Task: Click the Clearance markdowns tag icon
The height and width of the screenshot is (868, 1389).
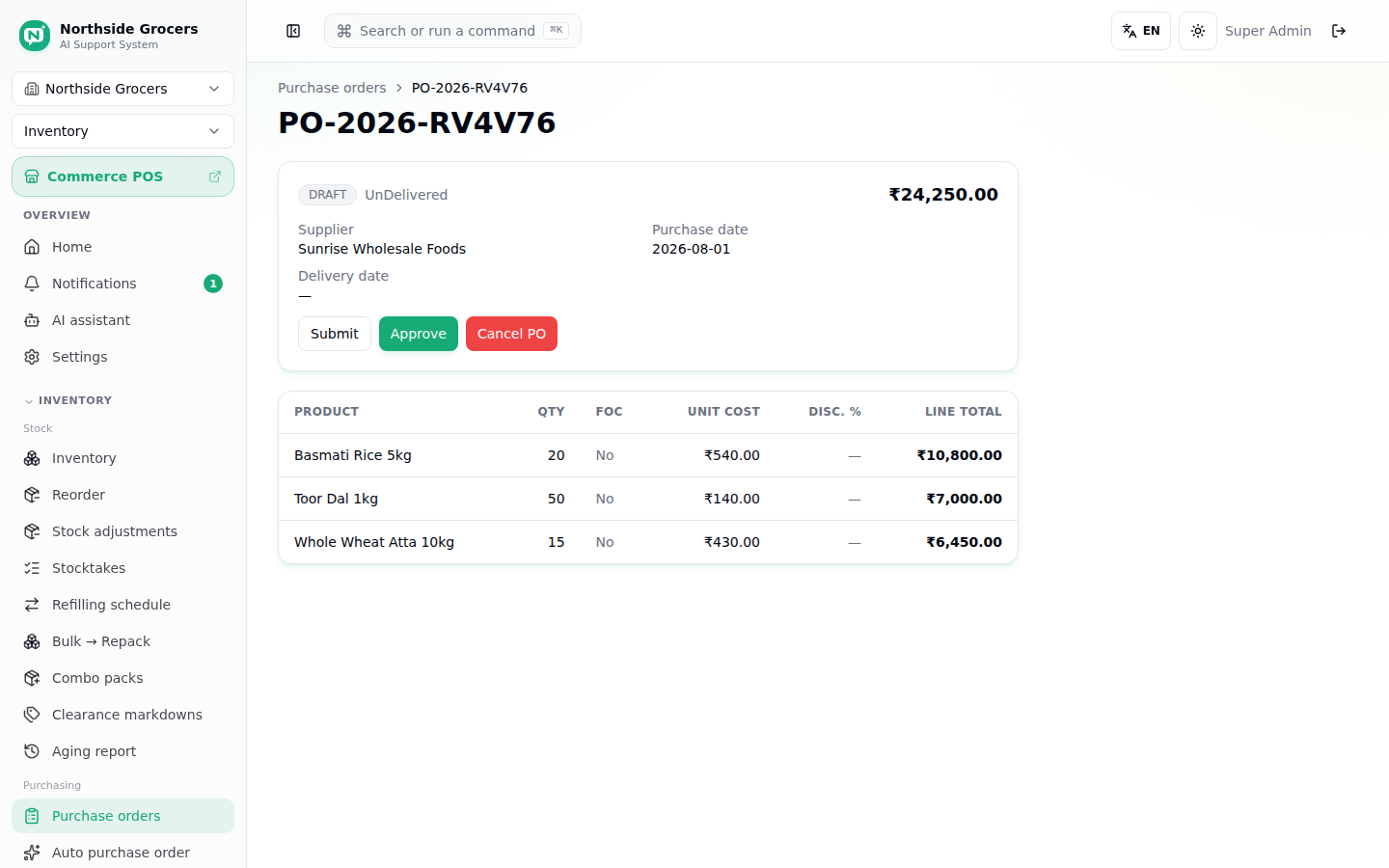Action: coord(32,715)
